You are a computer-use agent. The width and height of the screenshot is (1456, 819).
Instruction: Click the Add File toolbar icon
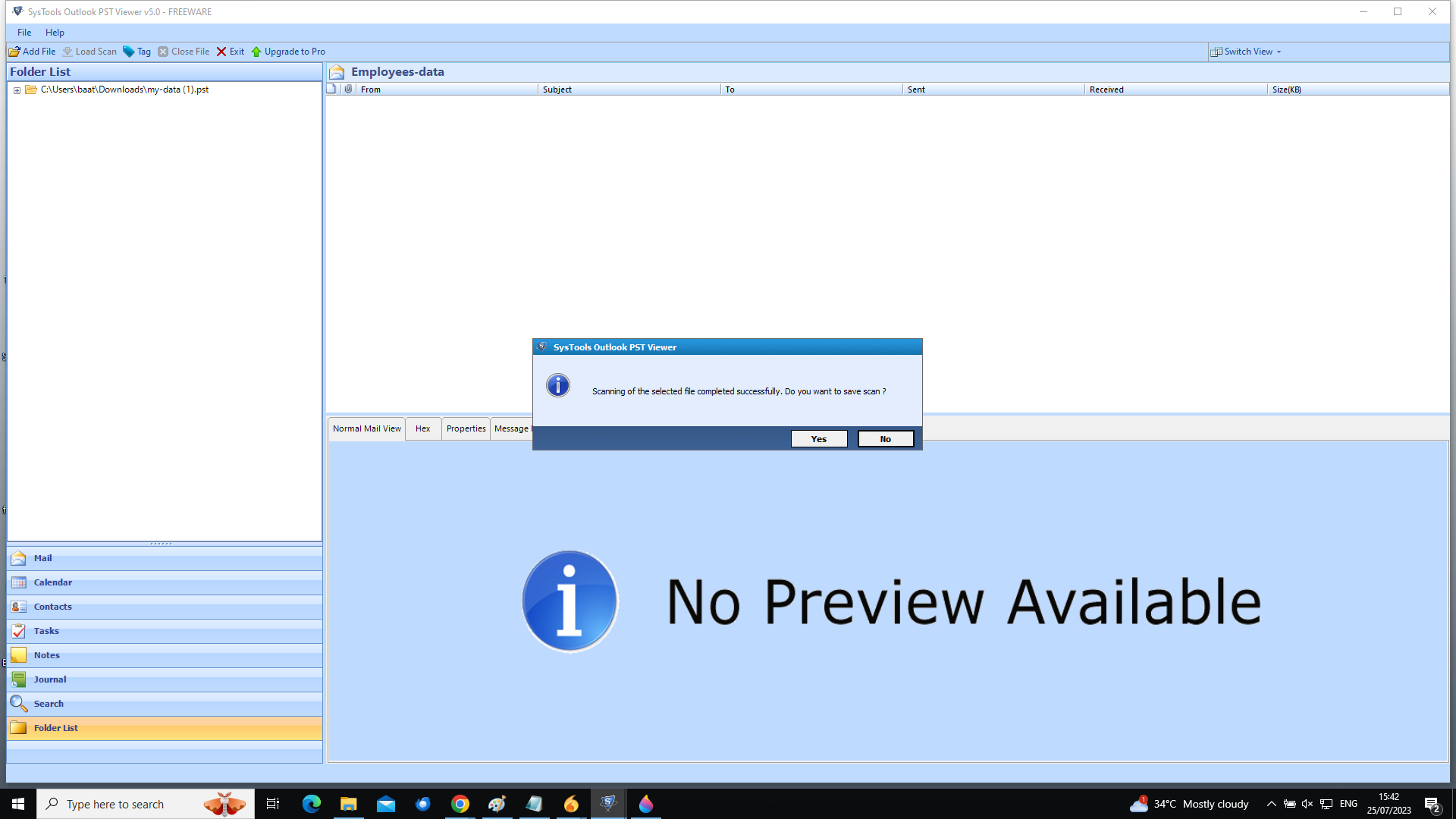(x=14, y=52)
